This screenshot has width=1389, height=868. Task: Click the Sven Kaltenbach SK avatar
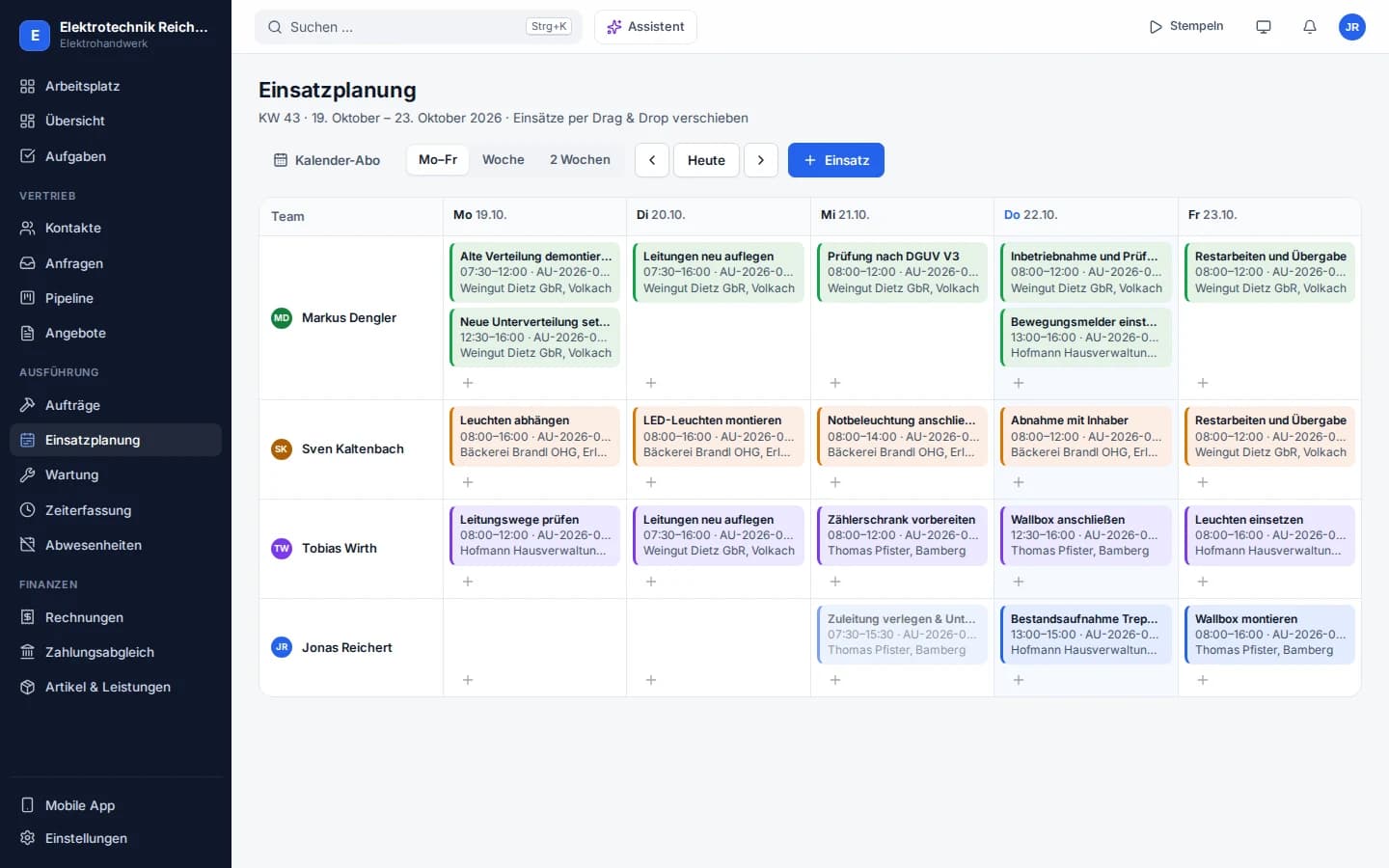point(282,449)
